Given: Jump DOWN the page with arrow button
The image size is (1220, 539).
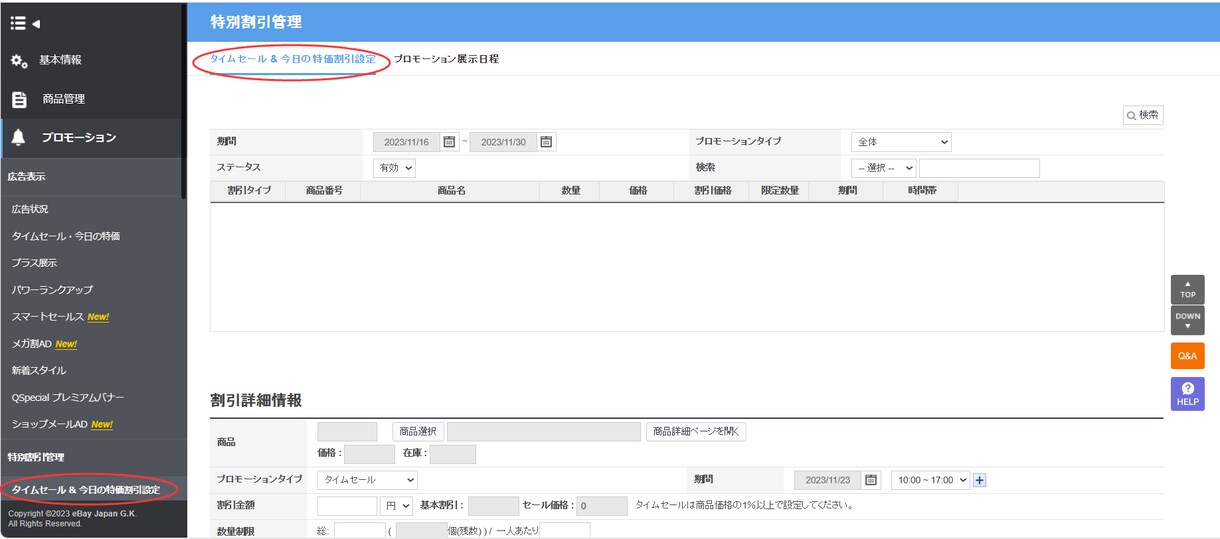Looking at the screenshot, I should [x=1187, y=321].
